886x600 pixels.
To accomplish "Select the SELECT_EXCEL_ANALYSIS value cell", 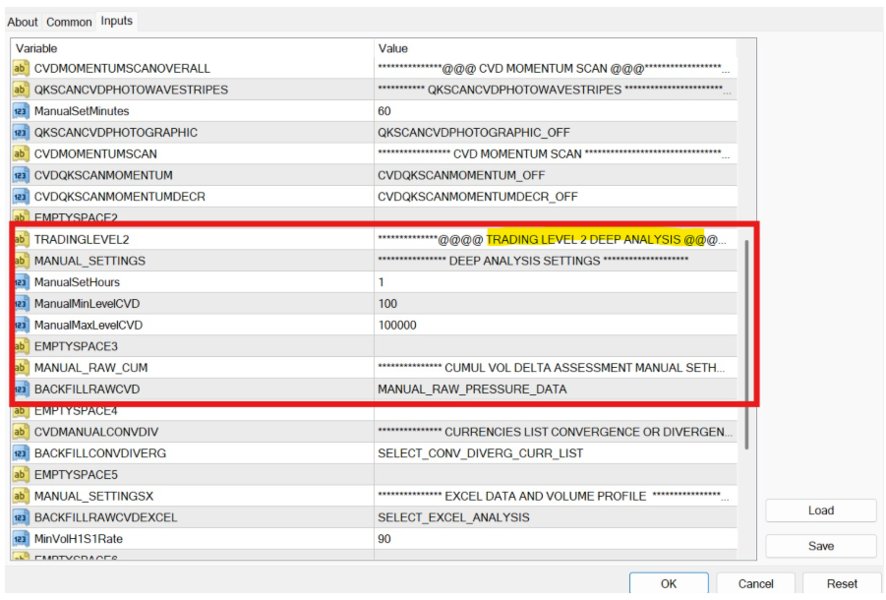I will (x=555, y=518).
